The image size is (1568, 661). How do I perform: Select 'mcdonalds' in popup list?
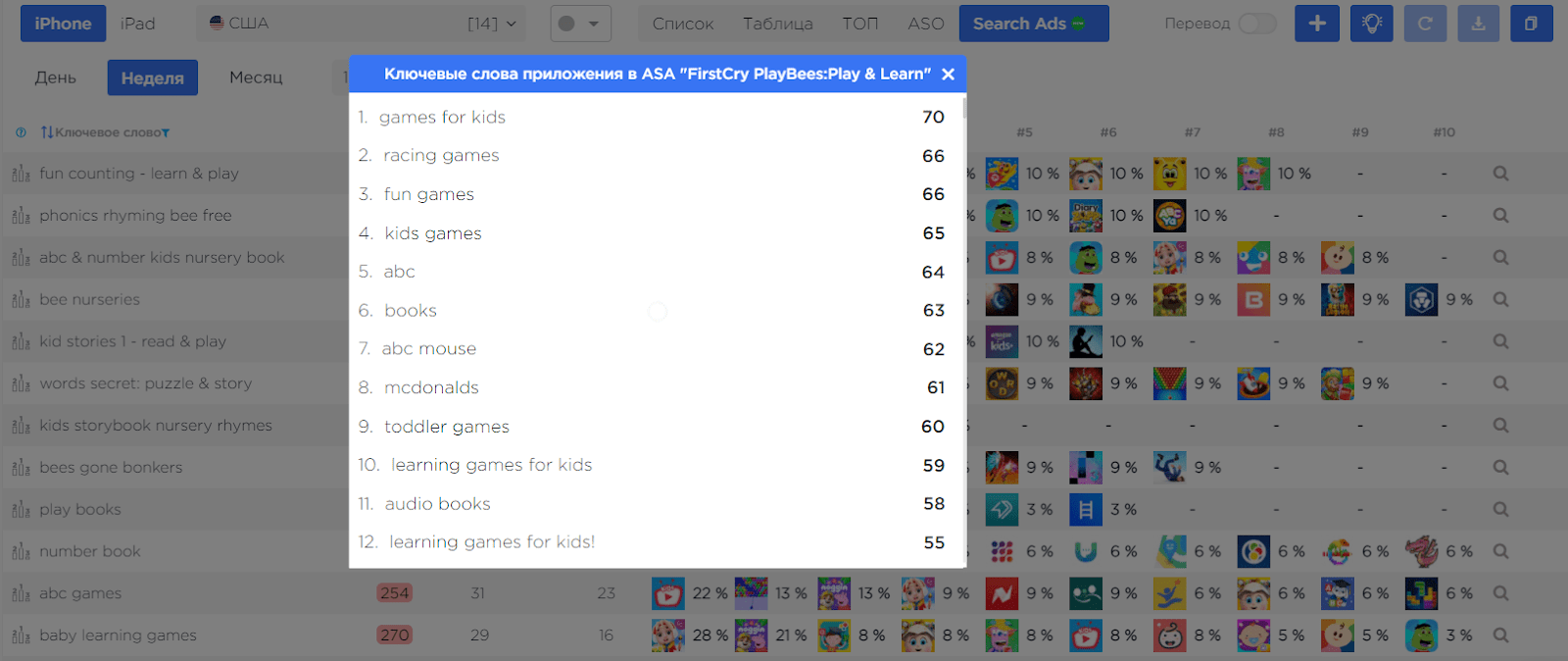(431, 387)
